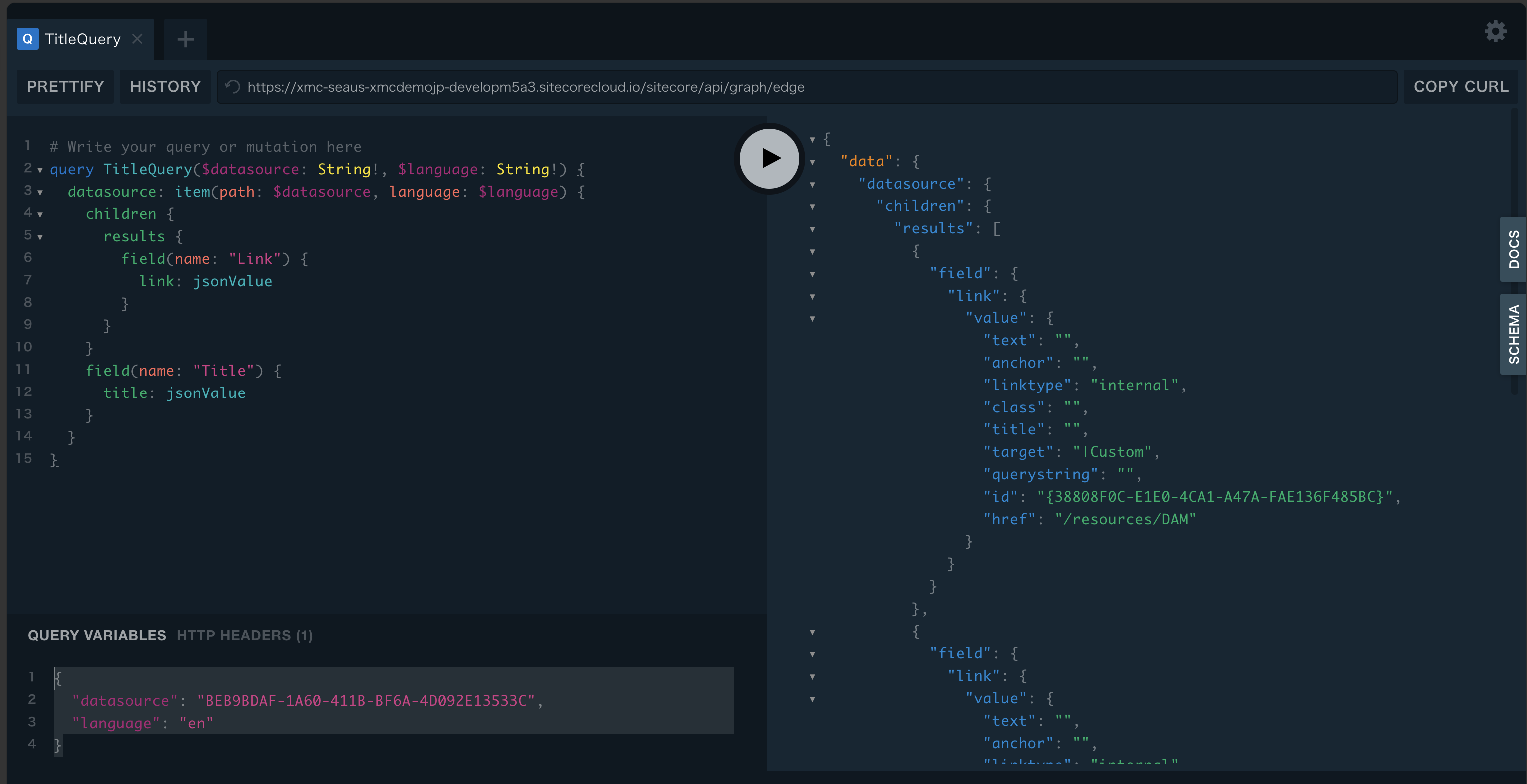Close the TitleQuery tab
This screenshot has height=784, width=1527.
pos(137,39)
